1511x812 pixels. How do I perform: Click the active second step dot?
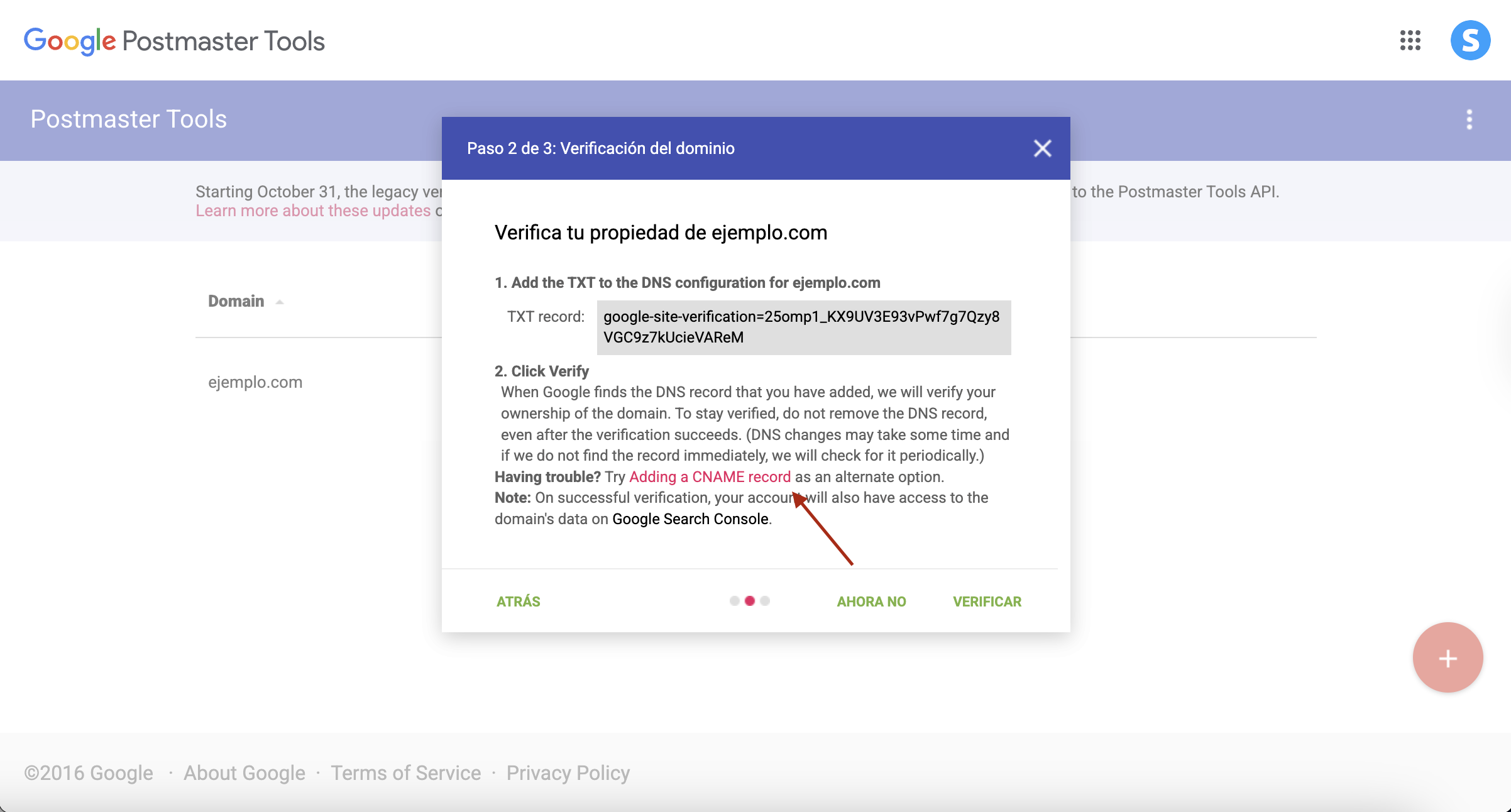tap(749, 601)
